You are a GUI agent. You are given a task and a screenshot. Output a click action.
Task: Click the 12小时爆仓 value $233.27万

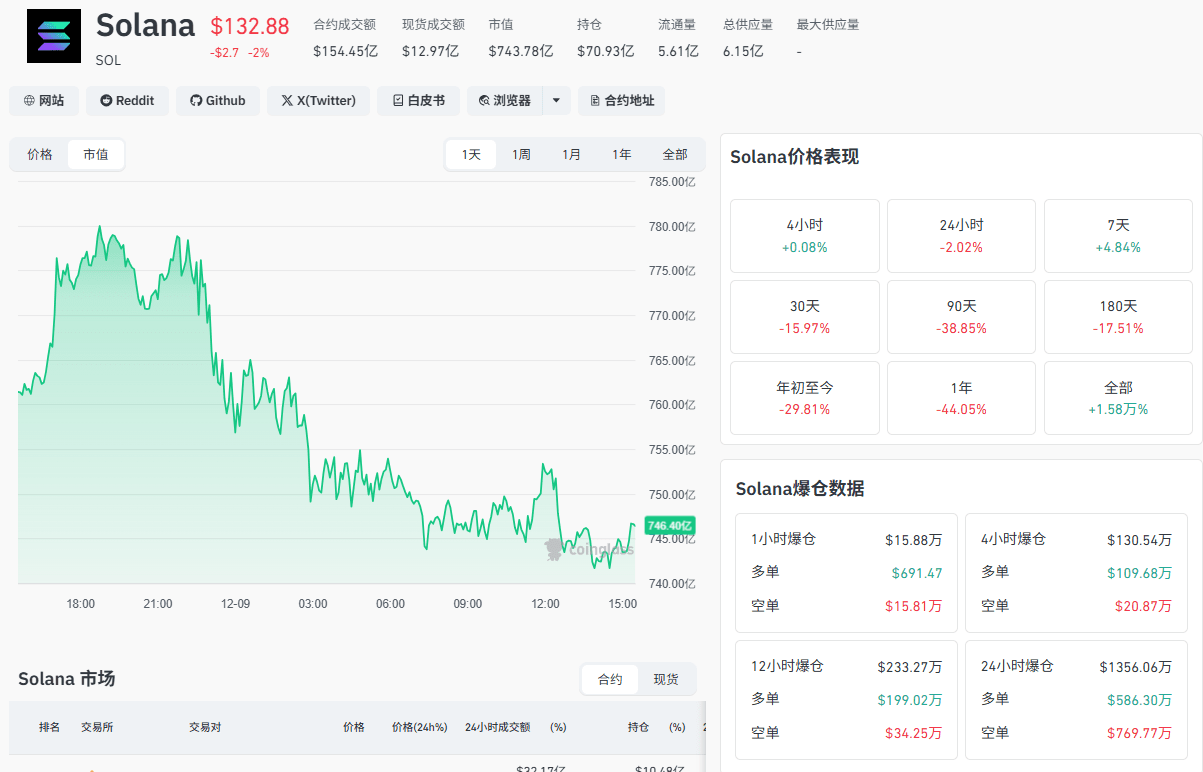point(909,667)
